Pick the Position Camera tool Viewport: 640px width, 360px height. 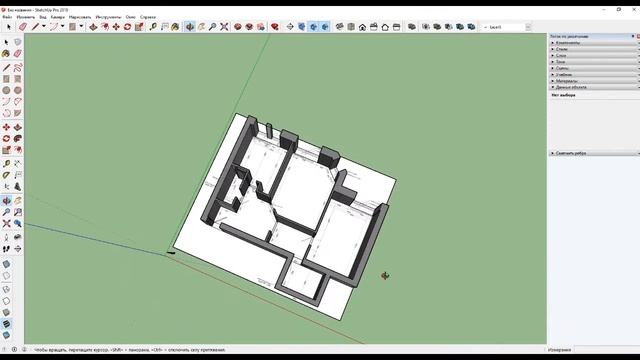point(6,237)
